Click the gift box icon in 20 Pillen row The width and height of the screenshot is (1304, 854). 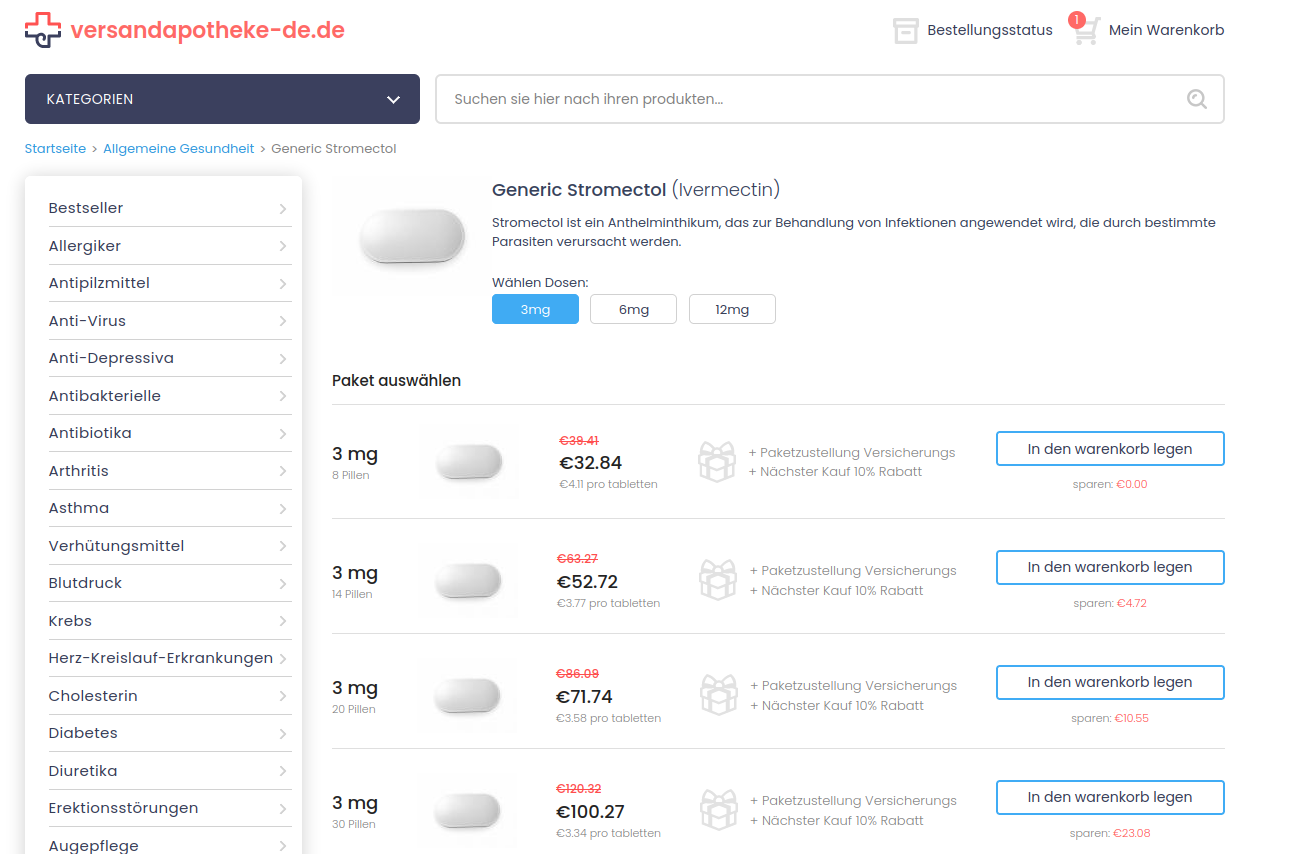coord(718,695)
